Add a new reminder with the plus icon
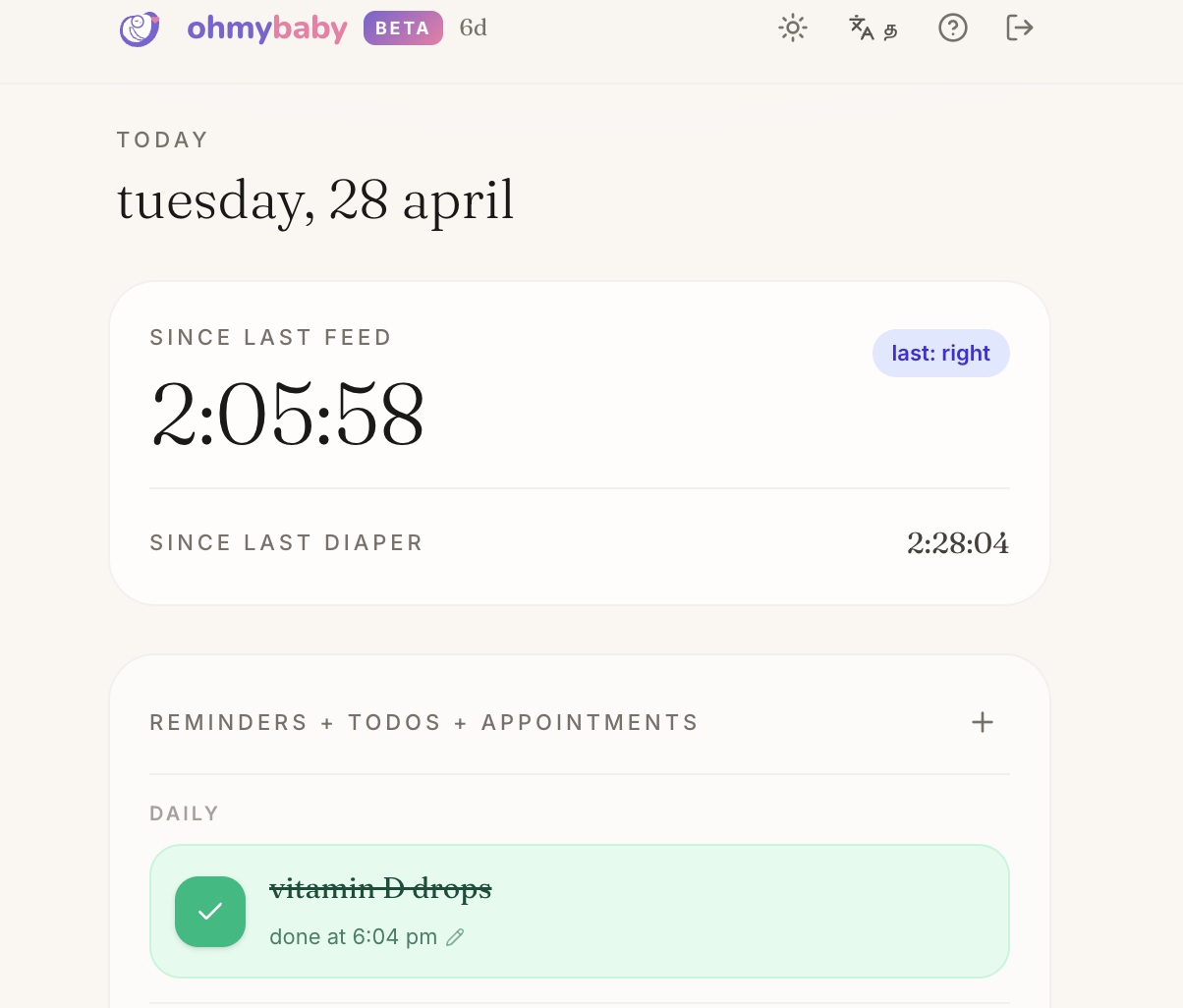 [x=982, y=722]
